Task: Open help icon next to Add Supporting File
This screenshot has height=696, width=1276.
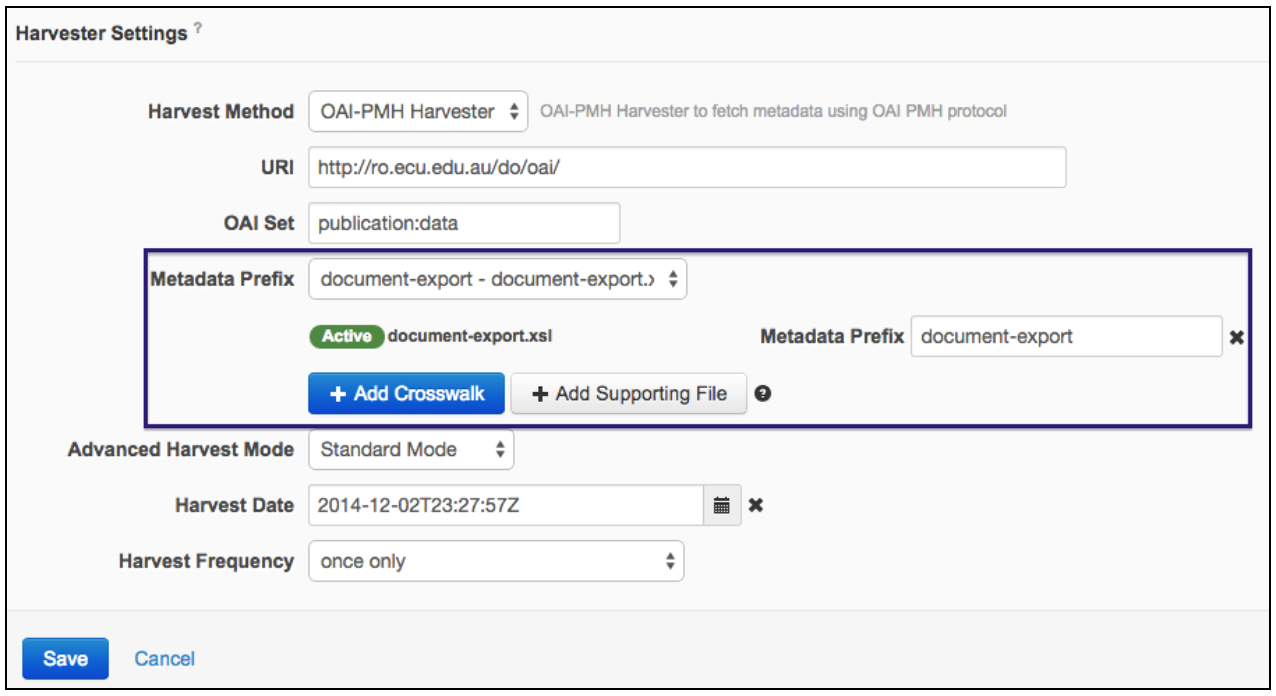Action: 763,394
